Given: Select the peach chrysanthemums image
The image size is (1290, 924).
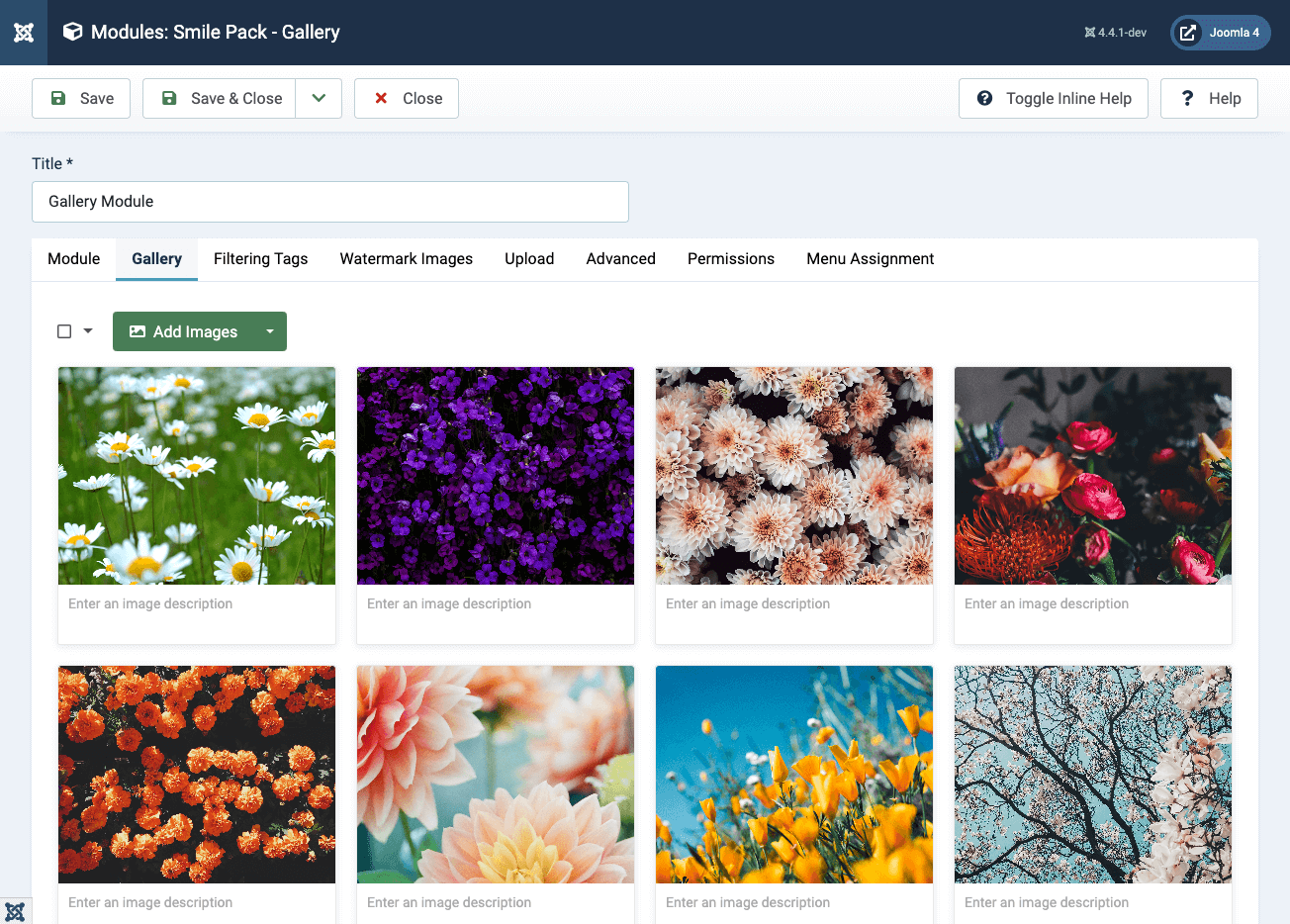Looking at the screenshot, I should click(x=794, y=476).
